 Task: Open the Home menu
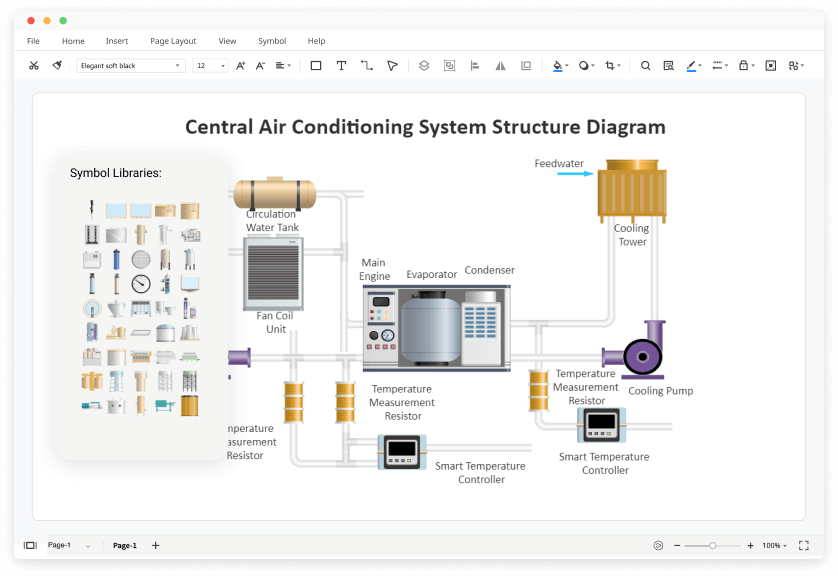click(73, 41)
